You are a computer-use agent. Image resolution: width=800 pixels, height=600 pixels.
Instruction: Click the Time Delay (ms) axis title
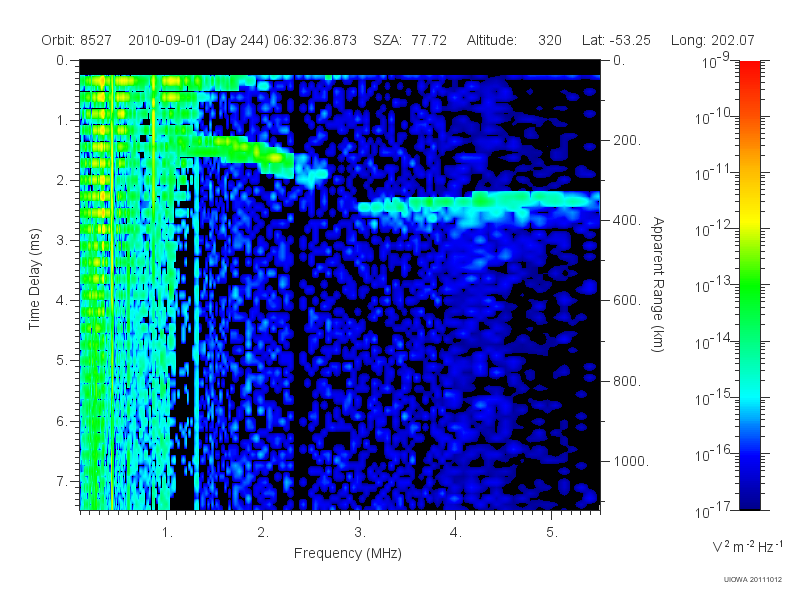click(34, 279)
